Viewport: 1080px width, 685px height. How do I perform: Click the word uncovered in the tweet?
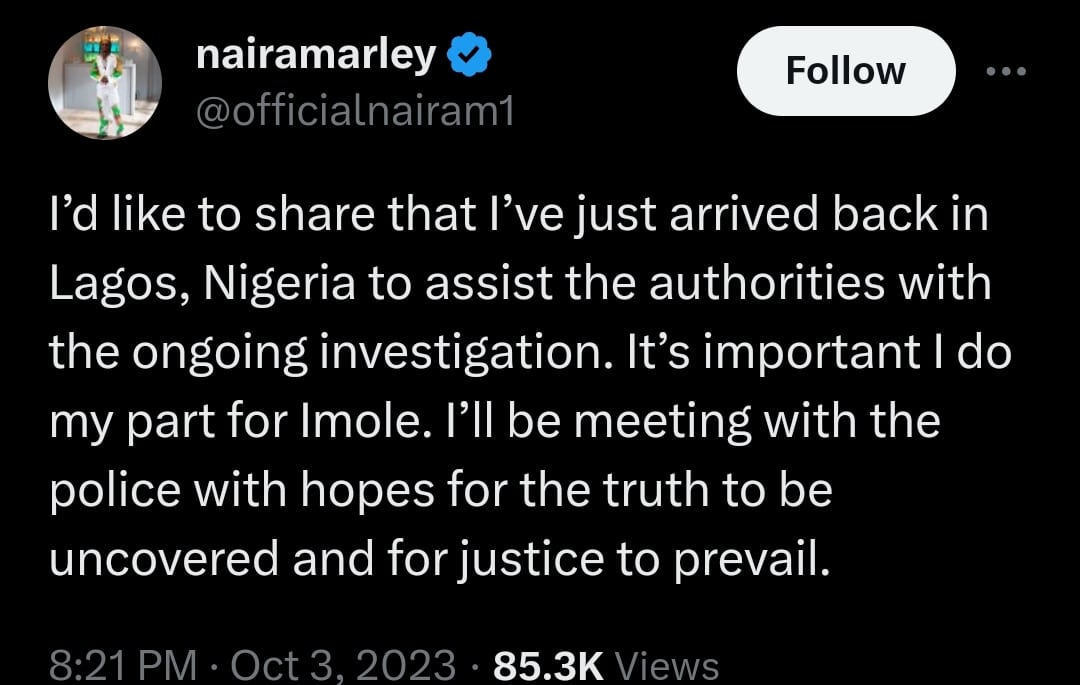164,559
